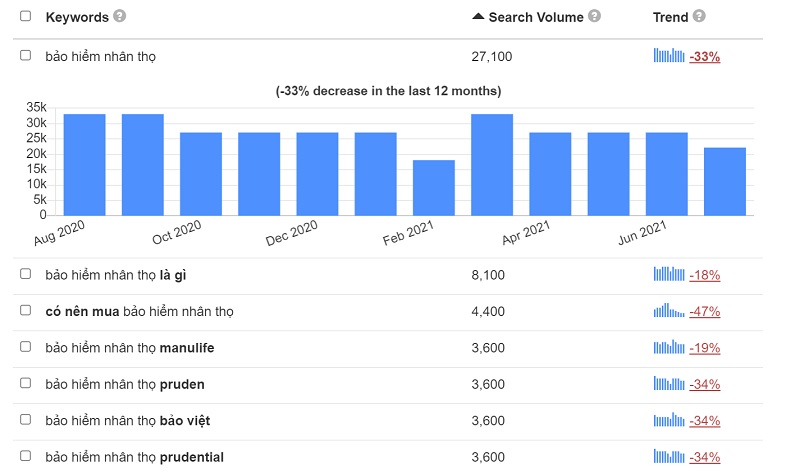
Task: Click the help icon next to Keywords
Action: click(120, 17)
